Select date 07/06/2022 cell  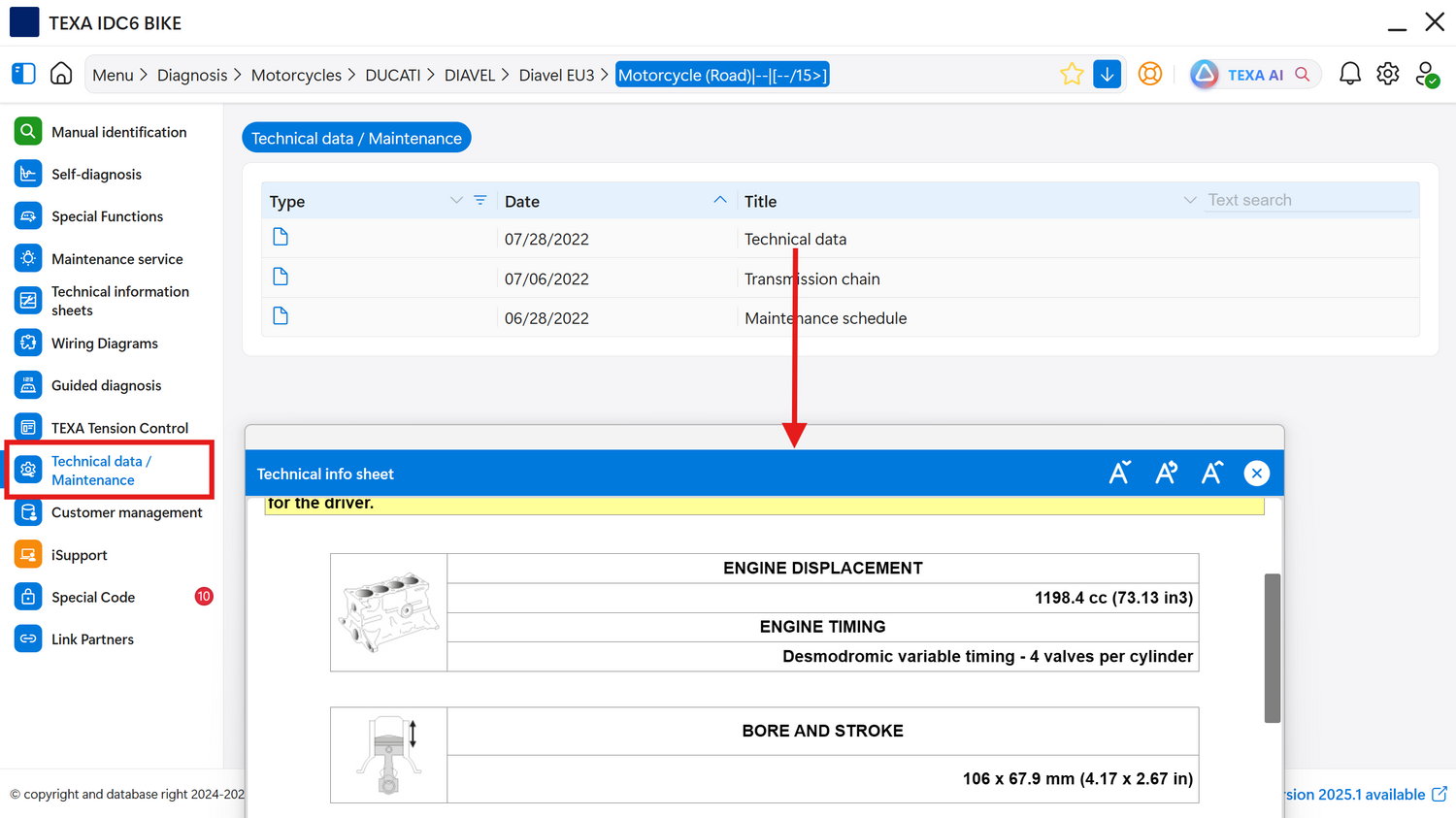click(x=546, y=278)
